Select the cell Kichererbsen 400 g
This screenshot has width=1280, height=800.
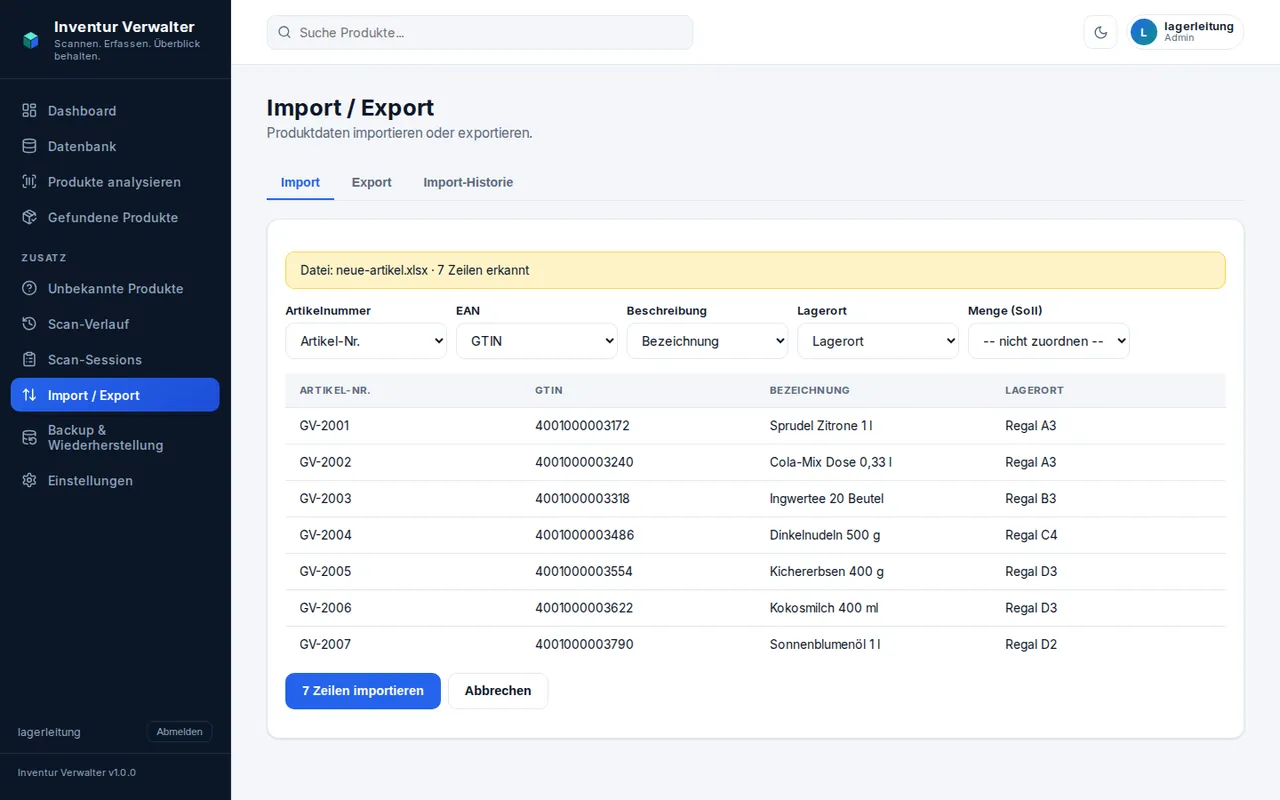coord(827,572)
